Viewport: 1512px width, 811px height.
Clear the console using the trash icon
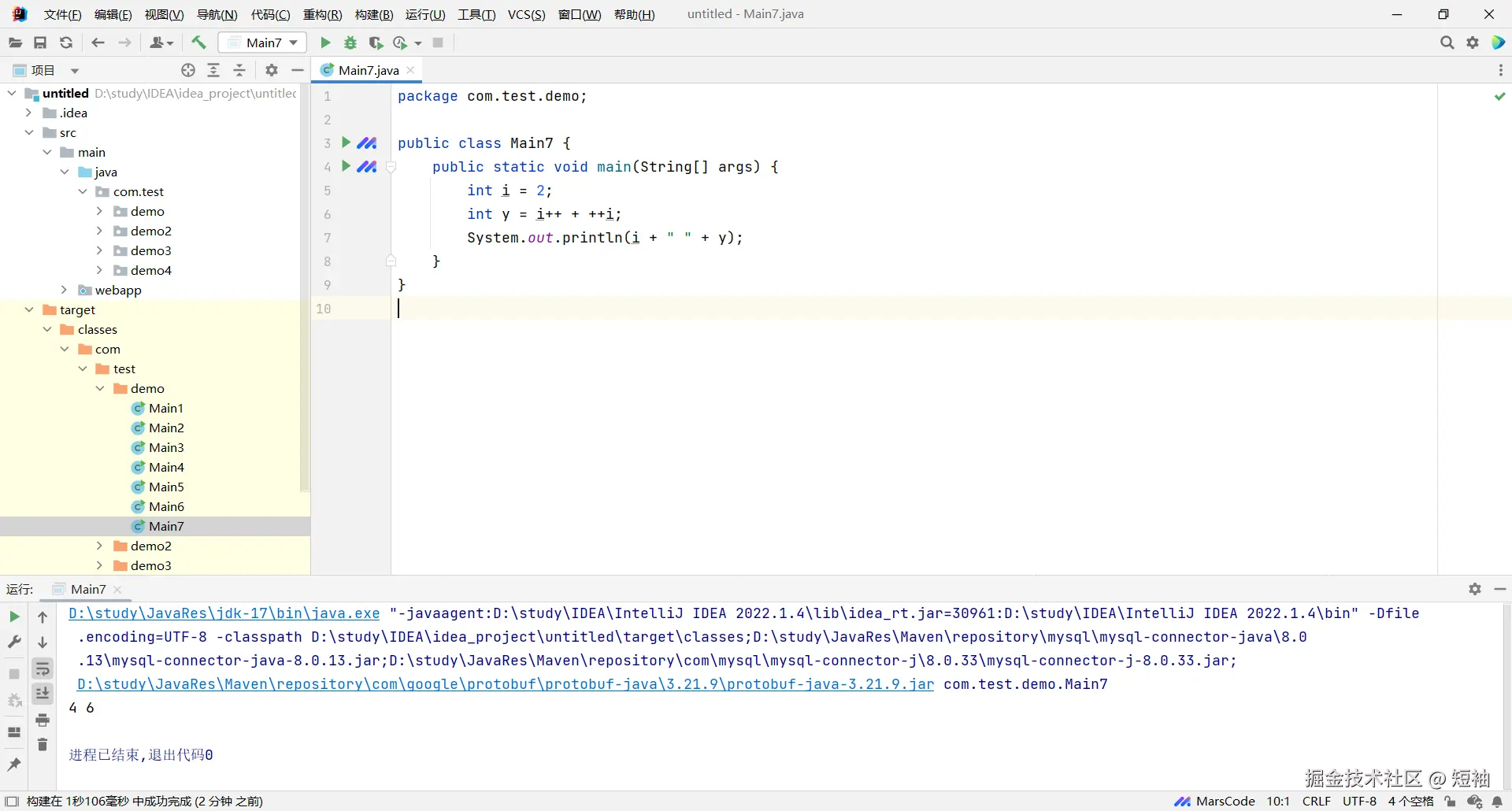click(43, 745)
